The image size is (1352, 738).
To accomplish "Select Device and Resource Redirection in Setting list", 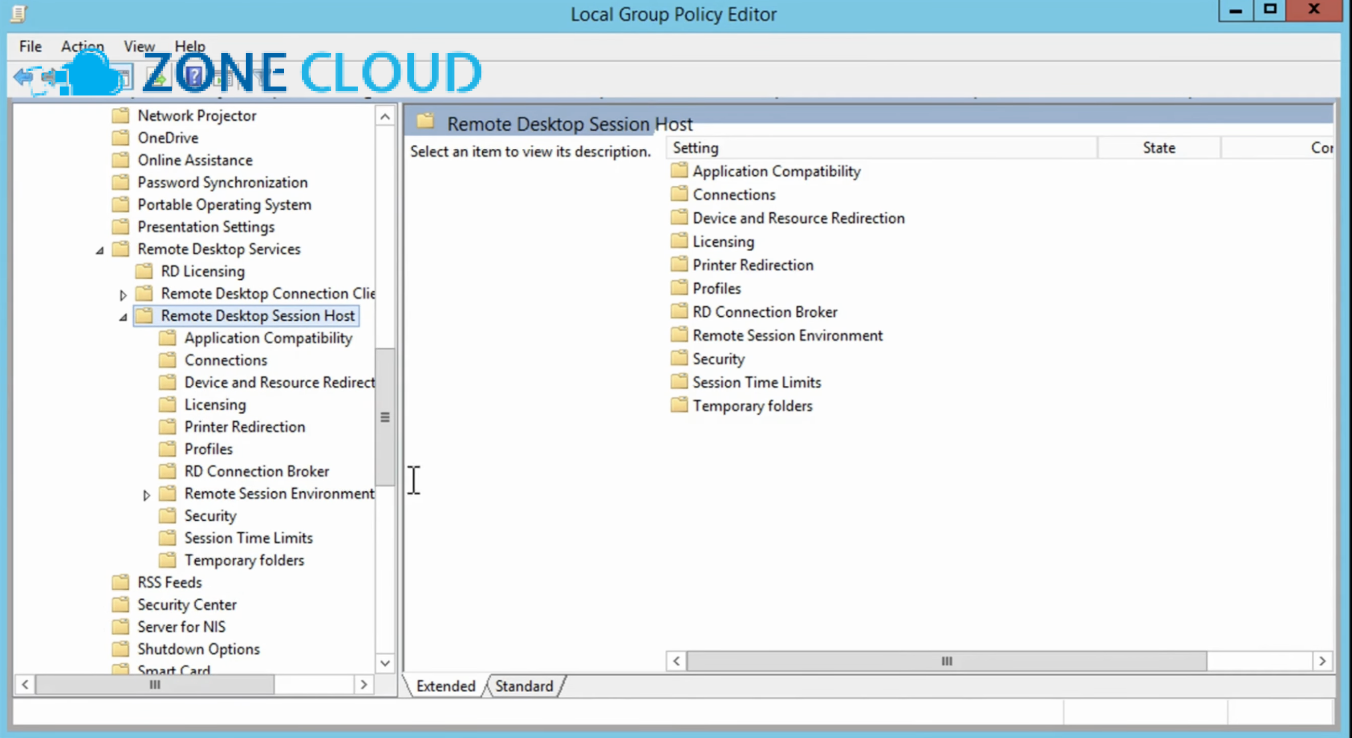I will pyautogui.click(x=798, y=218).
